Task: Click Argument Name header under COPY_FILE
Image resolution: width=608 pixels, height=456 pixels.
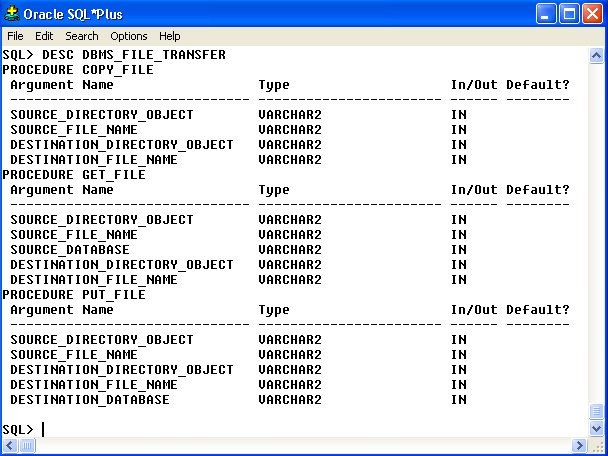Action: coord(62,85)
